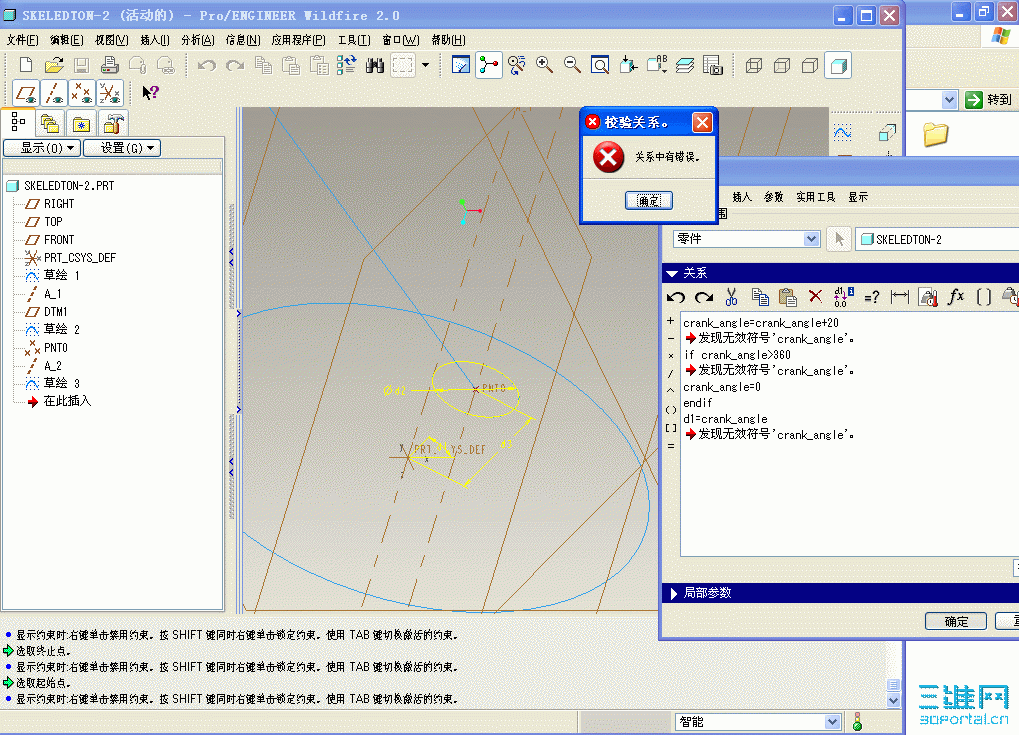The image size is (1019, 735).
Task: Open the 文件(F) menu
Action: click(x=22, y=40)
